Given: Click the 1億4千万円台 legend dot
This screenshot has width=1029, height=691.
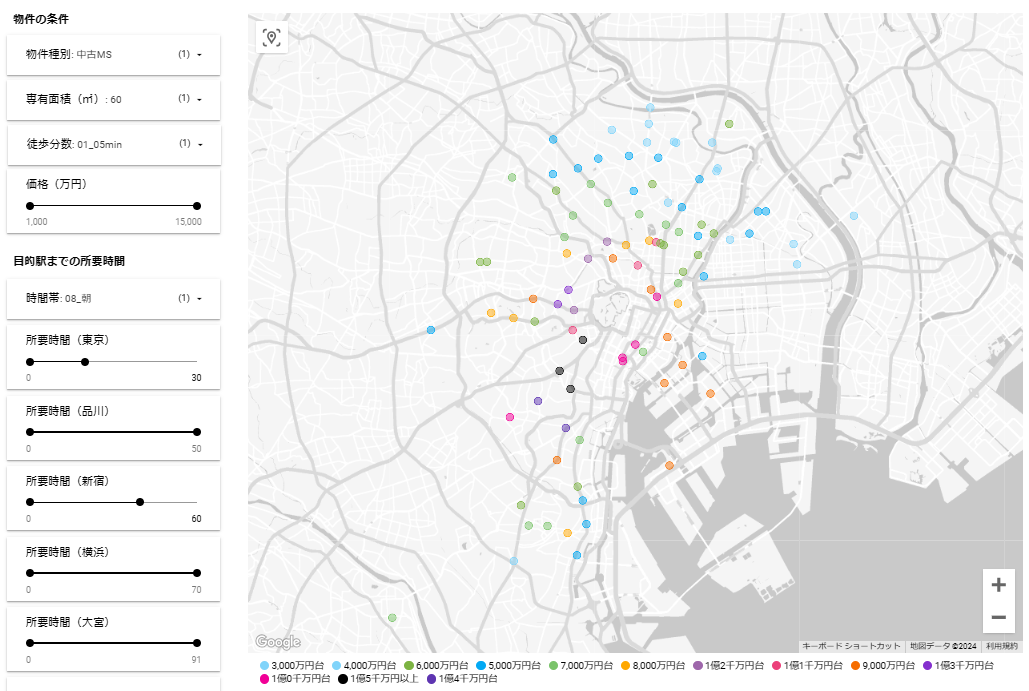Looking at the screenshot, I should point(432,679).
